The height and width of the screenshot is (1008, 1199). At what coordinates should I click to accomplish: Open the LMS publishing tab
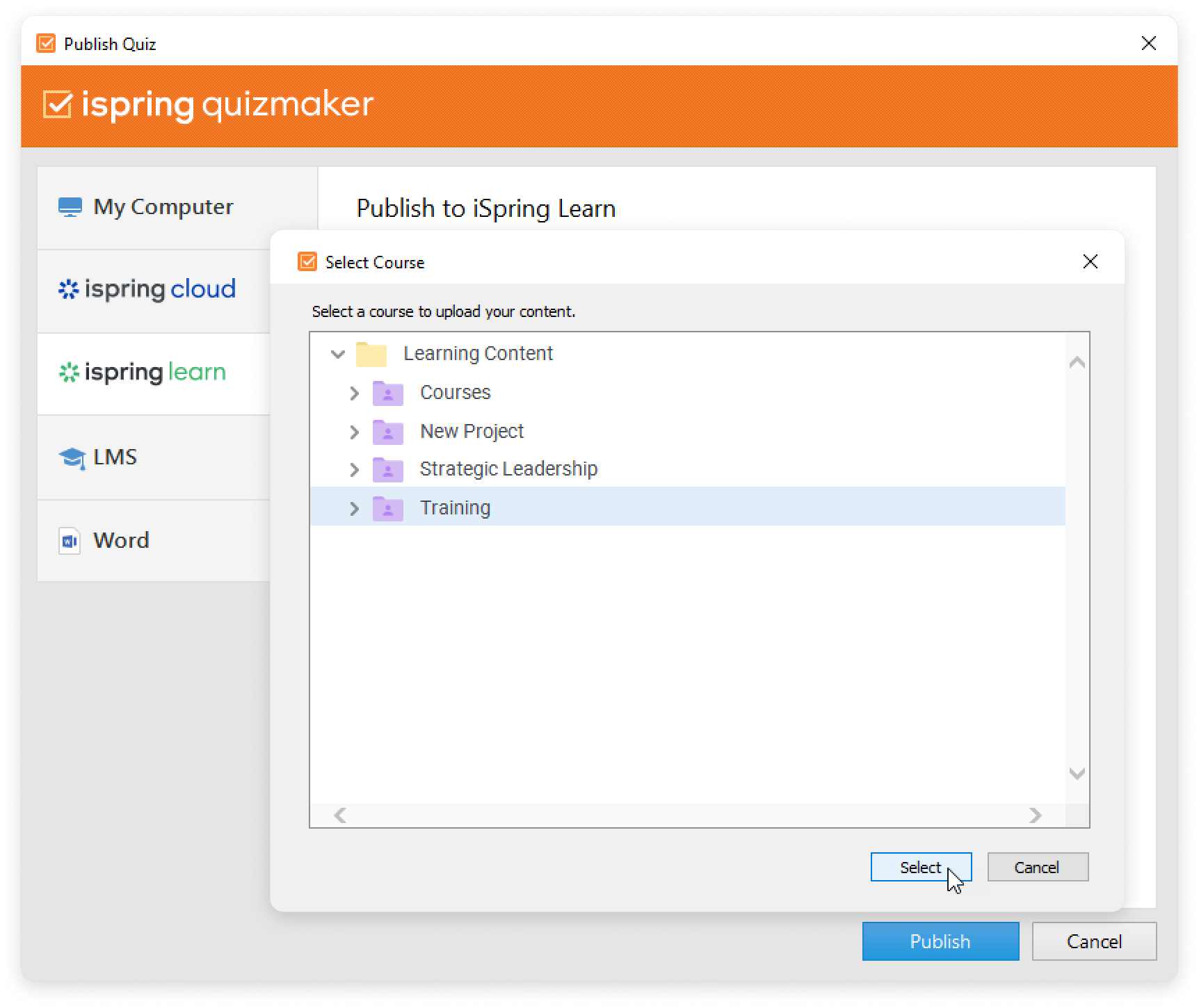[x=154, y=457]
